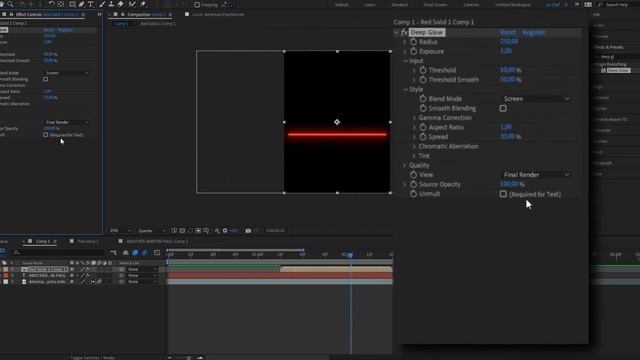640x360 pixels.
Task: Switch to the Learn workspace
Action: point(370,5)
